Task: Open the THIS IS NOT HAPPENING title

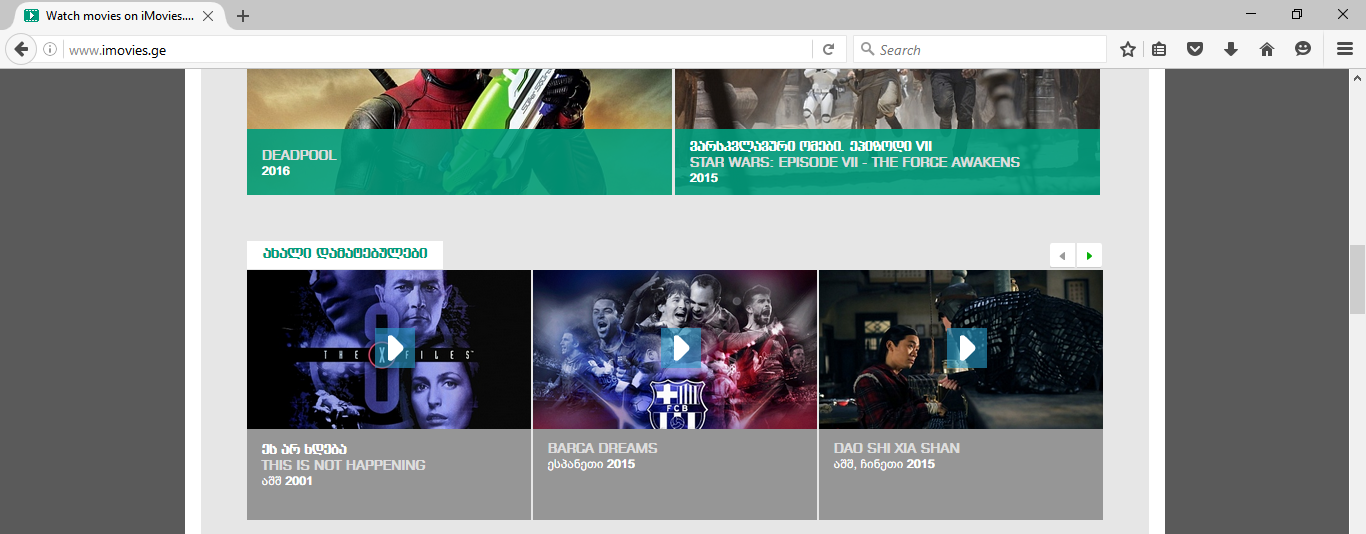Action: tap(343, 465)
